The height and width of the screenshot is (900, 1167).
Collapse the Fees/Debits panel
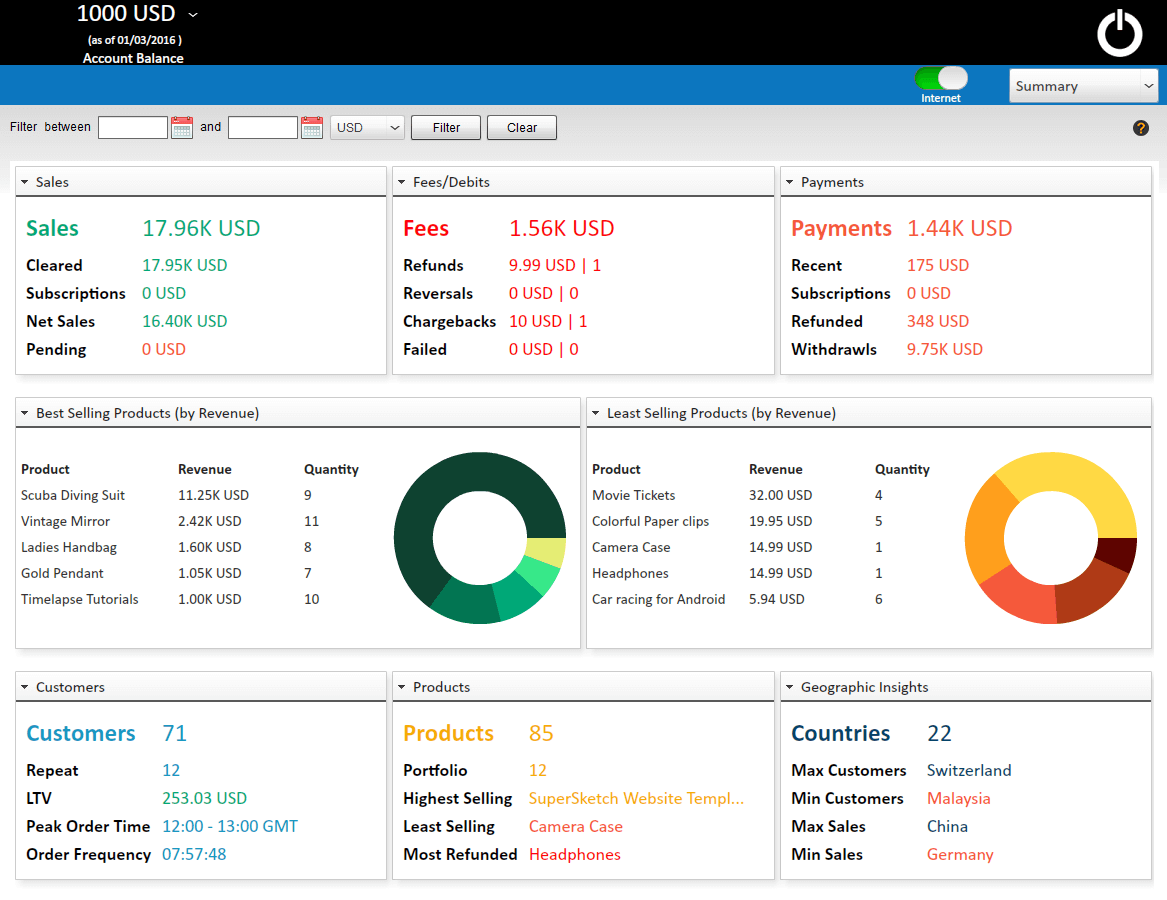pos(402,183)
